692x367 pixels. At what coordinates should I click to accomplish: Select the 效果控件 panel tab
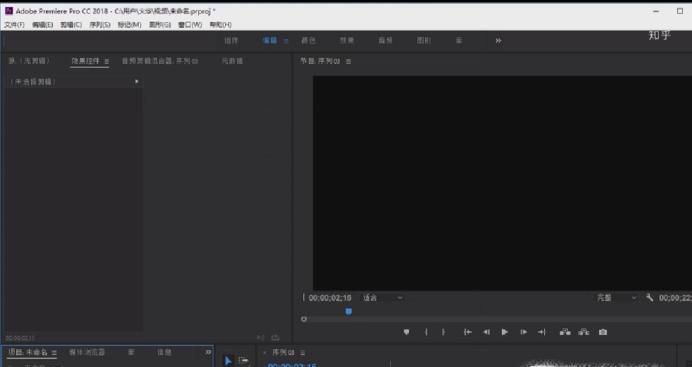click(86, 61)
